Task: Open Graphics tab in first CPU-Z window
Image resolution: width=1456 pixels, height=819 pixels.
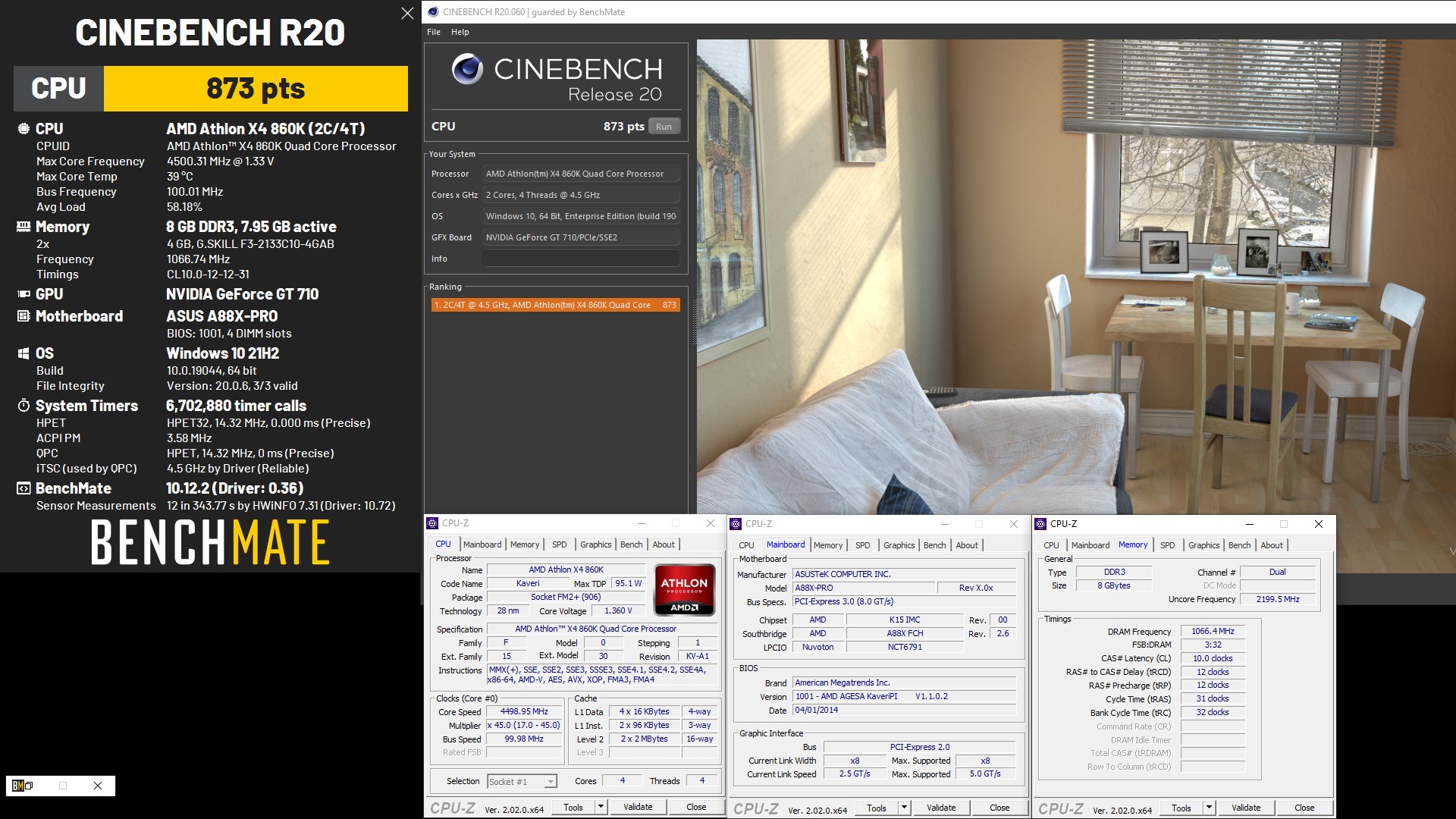Action: click(x=596, y=544)
